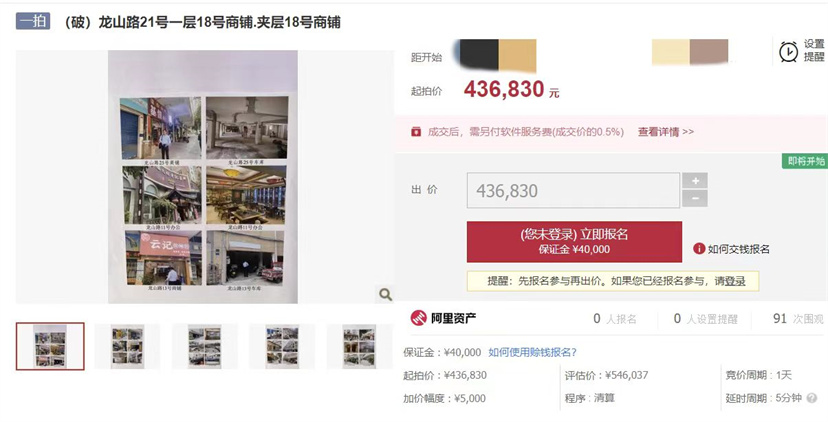The height and width of the screenshot is (422, 828).
Task: Select the third photo thumbnail
Action: pyautogui.click(x=204, y=346)
